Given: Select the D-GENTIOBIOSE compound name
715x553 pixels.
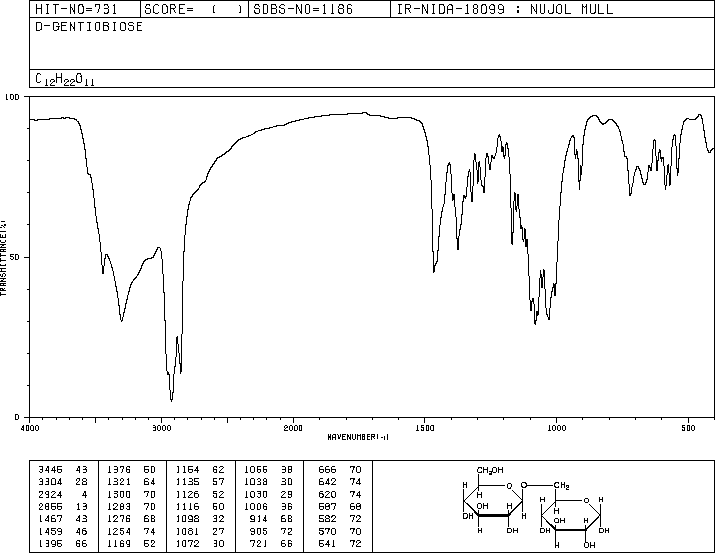Looking at the screenshot, I should point(89,27).
